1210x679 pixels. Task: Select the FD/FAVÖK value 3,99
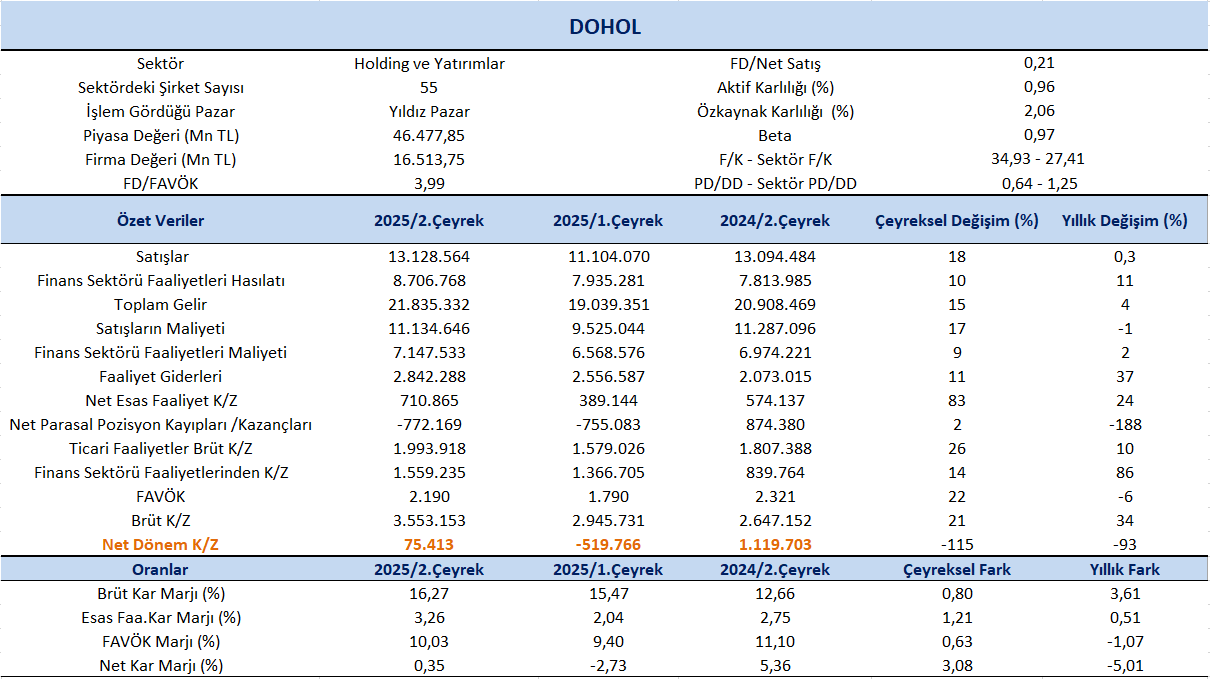(x=429, y=183)
